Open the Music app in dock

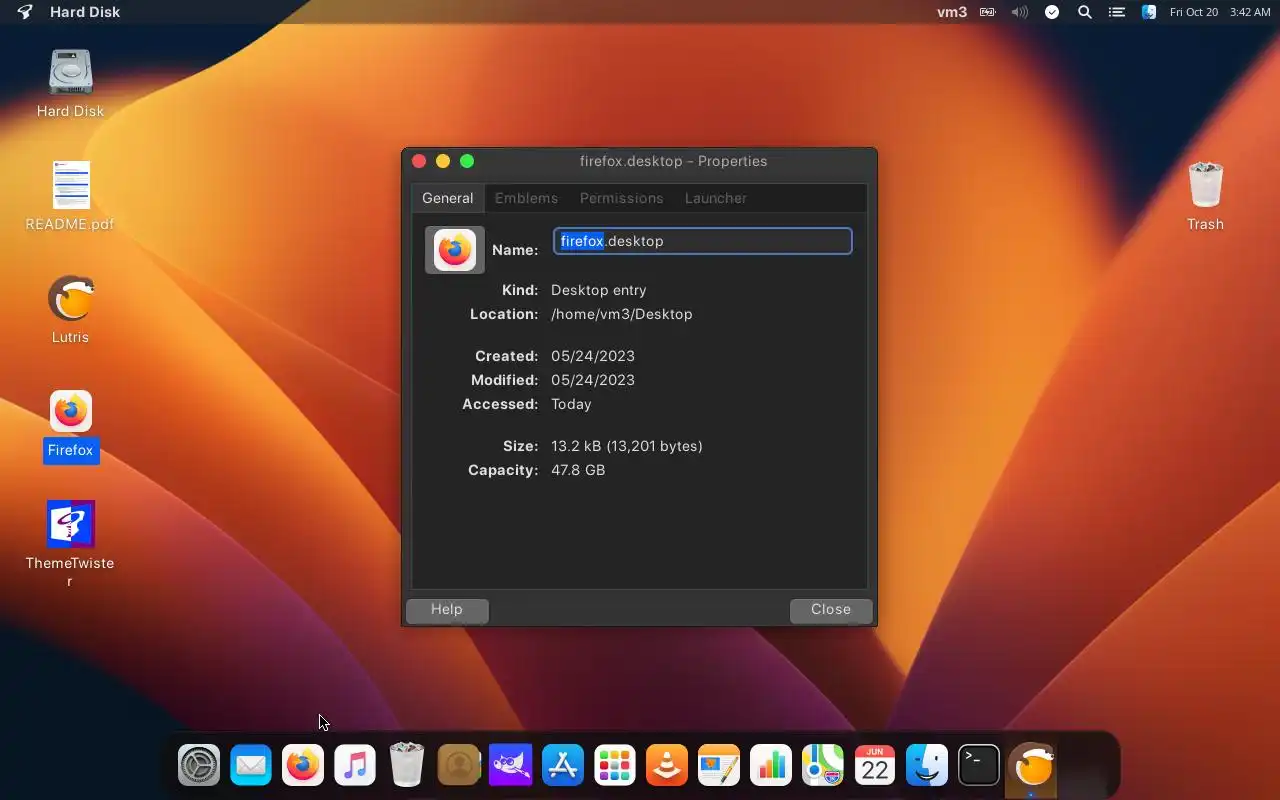tap(355, 767)
